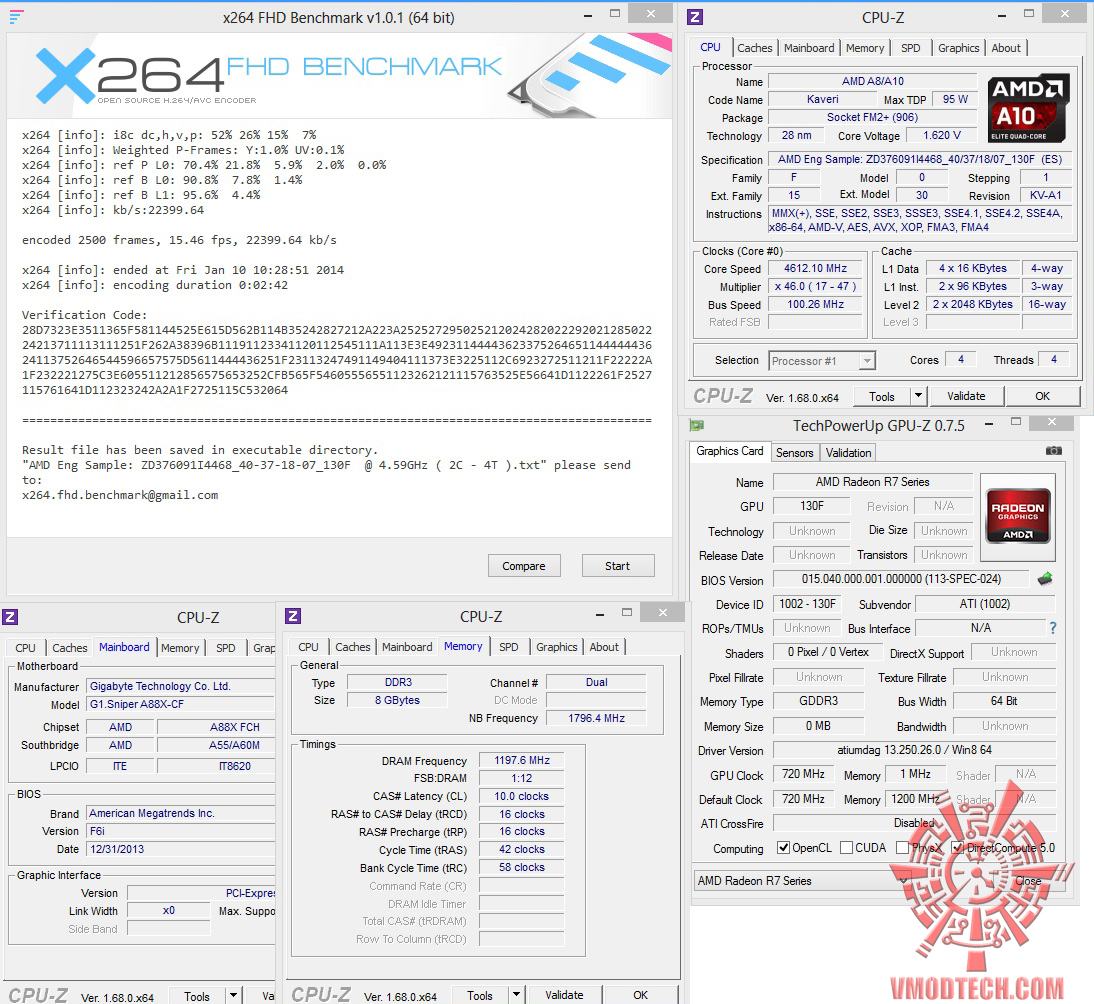Open CPU tab in CPU-Z Mainboard window
The image size is (1094, 1004).
coord(25,647)
